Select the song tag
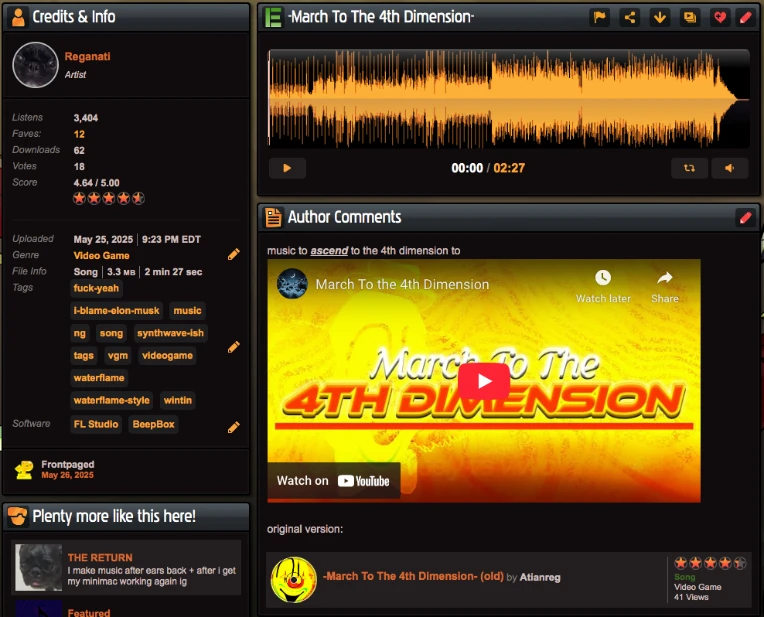Viewport: 764px width, 617px height. point(112,333)
